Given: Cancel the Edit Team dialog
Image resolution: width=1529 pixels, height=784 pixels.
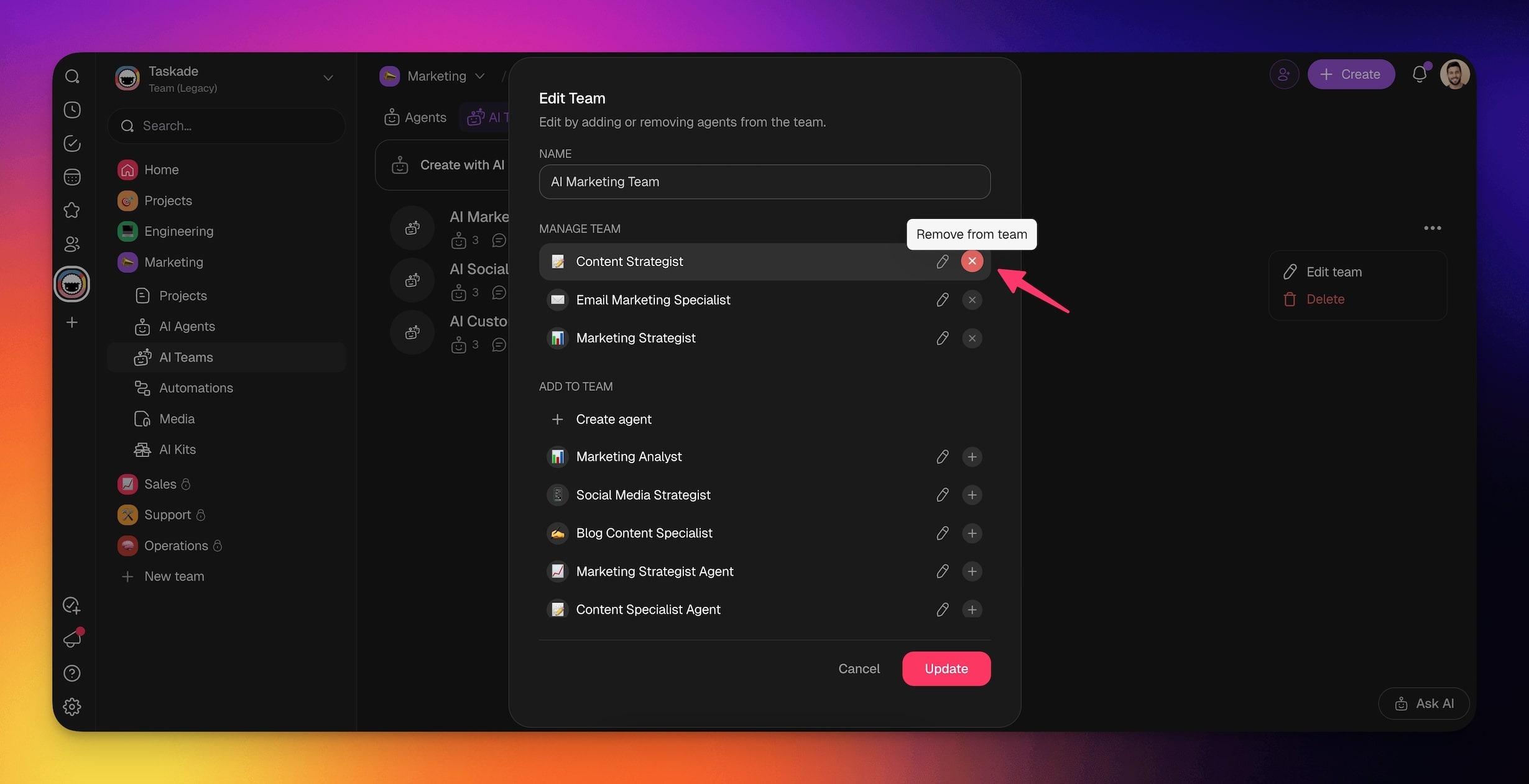Looking at the screenshot, I should [859, 669].
